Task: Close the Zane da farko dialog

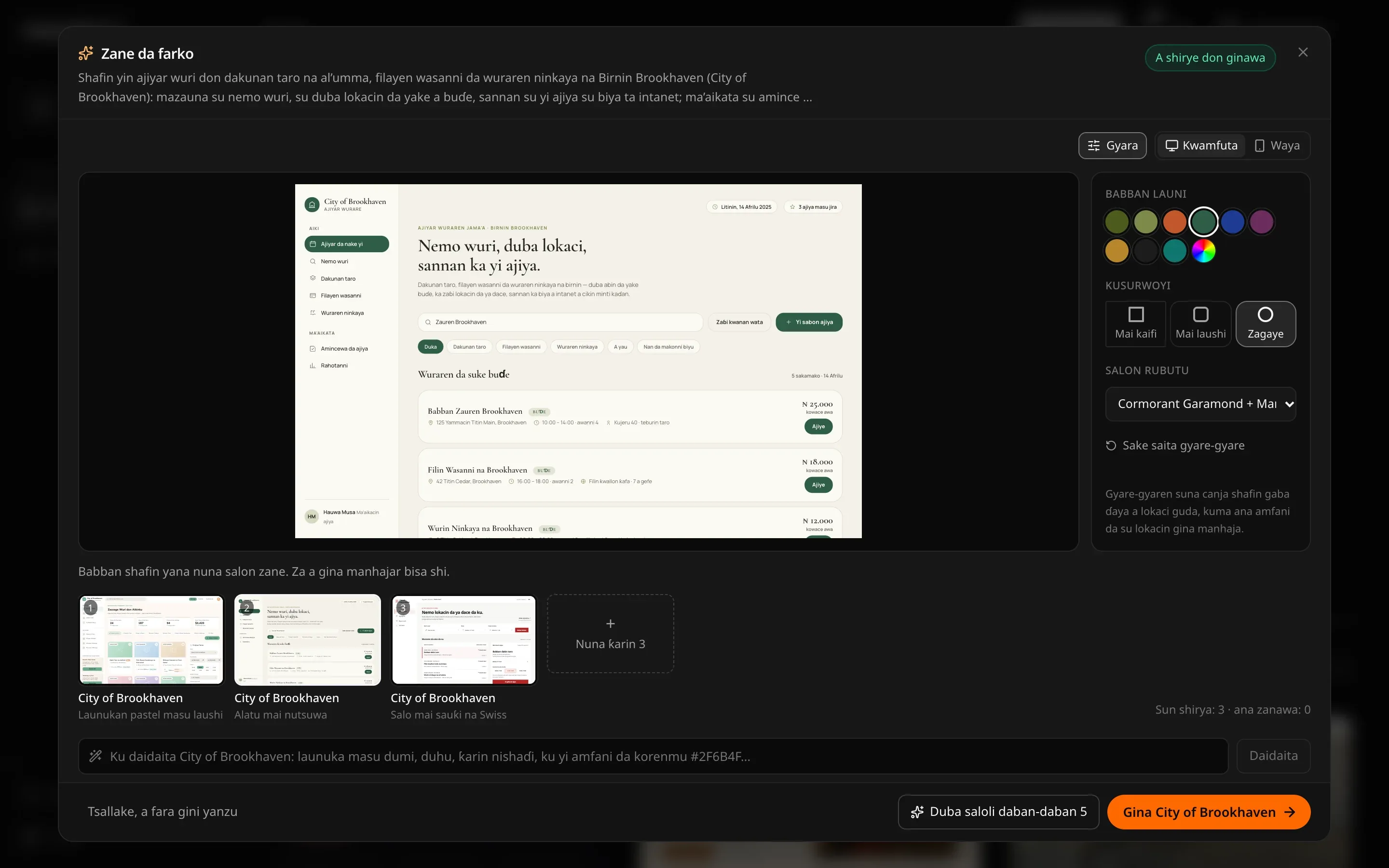Action: (1303, 52)
